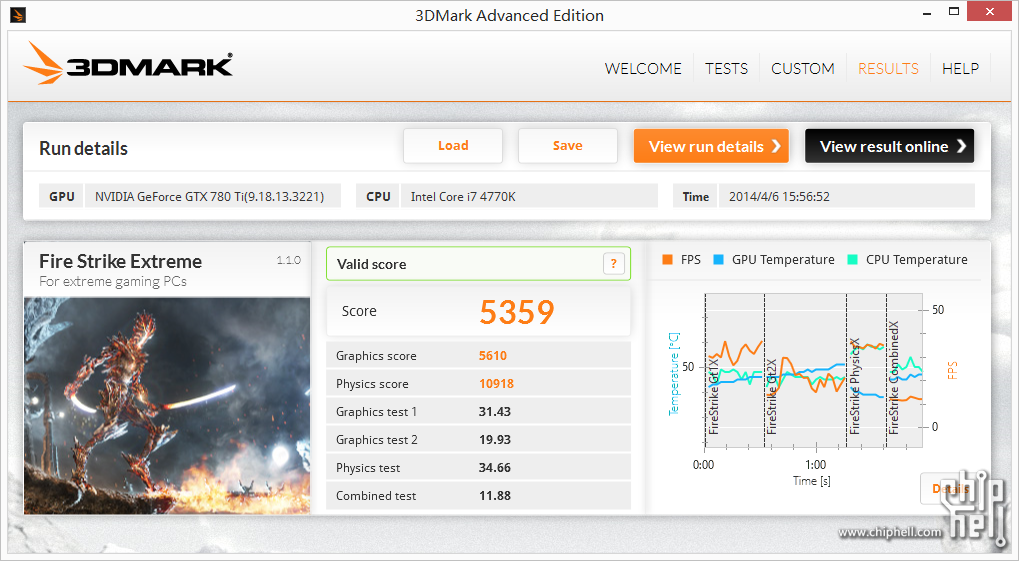Click the GPU Temperature legend label
The image size is (1019, 561).
783,259
